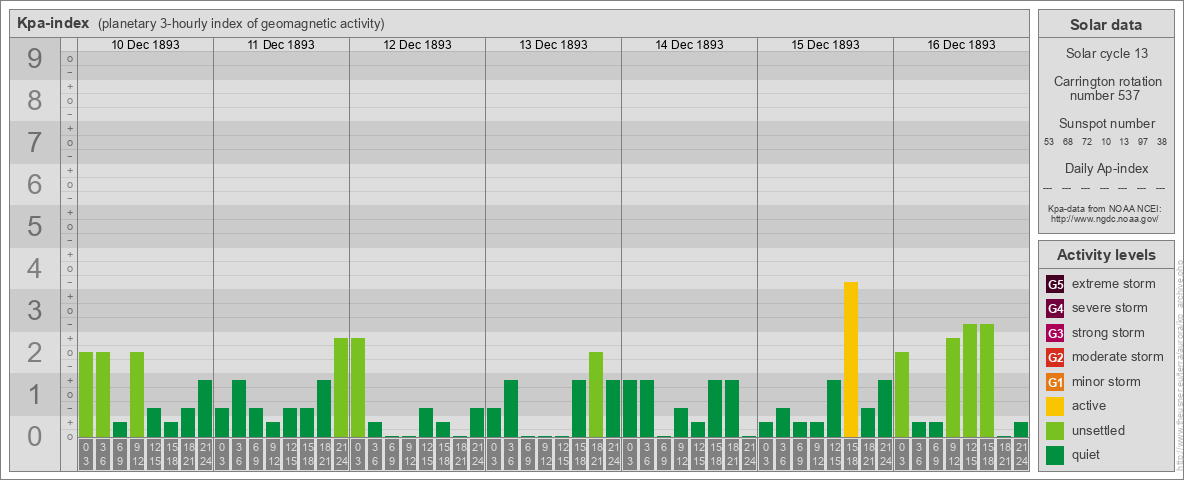1184x480 pixels.
Task: Click the G2 moderate storm badge
Action: 1055,357
